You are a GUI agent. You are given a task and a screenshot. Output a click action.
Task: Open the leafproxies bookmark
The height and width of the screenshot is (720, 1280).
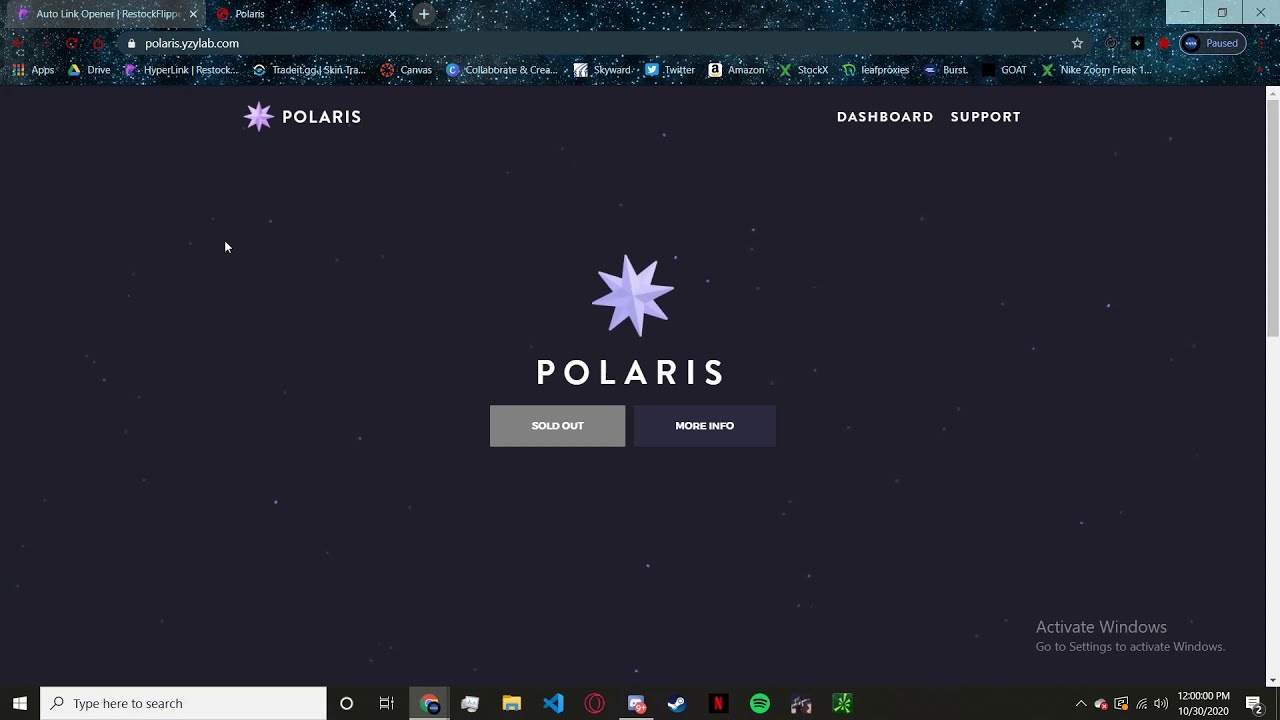pos(876,70)
